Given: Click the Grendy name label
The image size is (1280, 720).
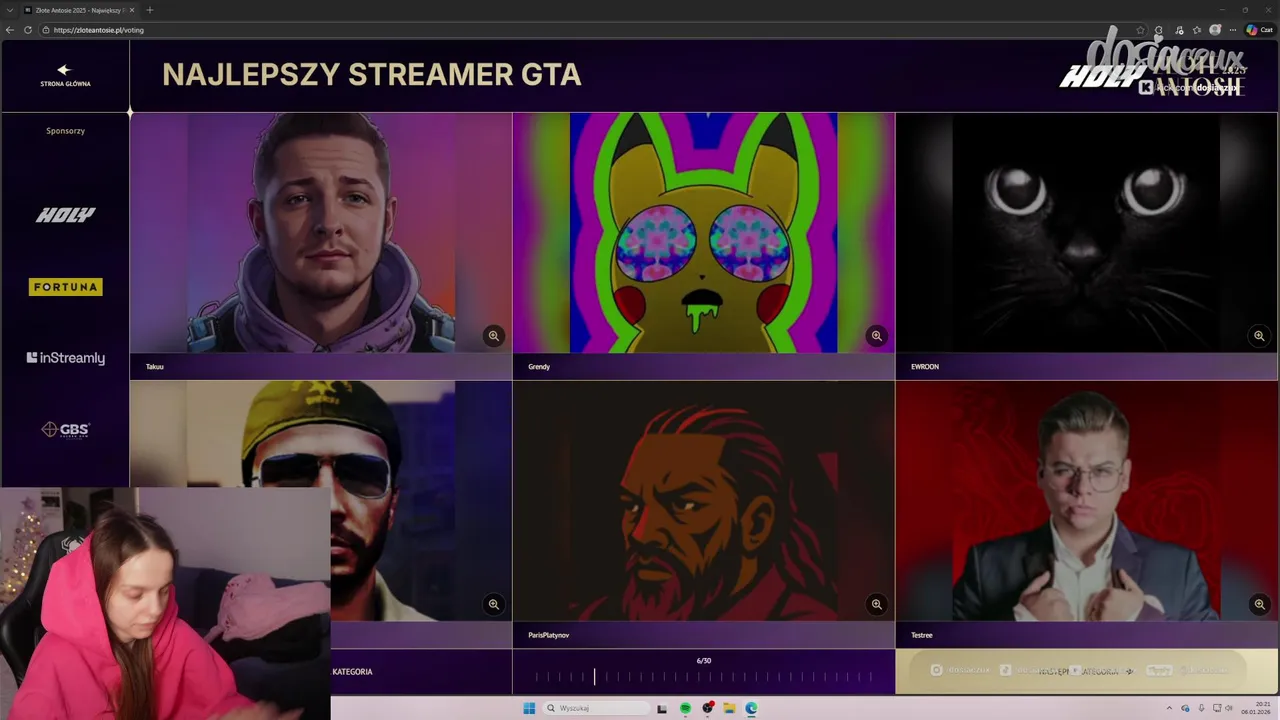Looking at the screenshot, I should (539, 367).
